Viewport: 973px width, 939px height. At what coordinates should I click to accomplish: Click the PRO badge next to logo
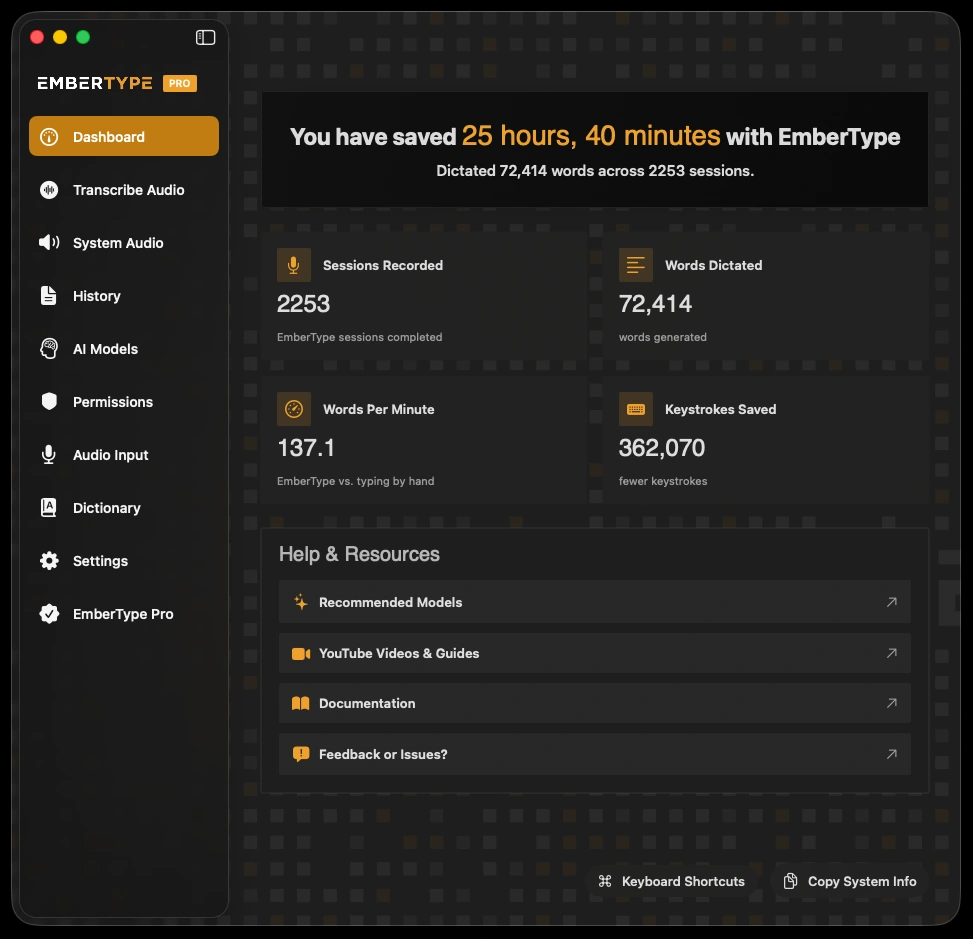coord(180,83)
